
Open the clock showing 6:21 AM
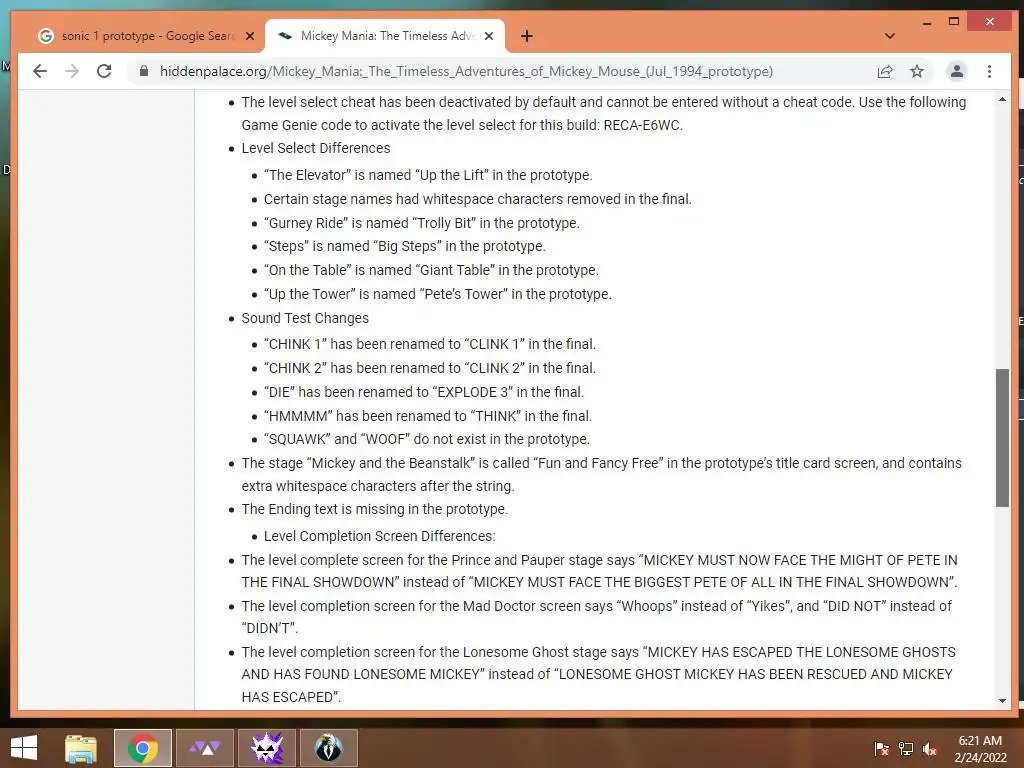(x=980, y=749)
